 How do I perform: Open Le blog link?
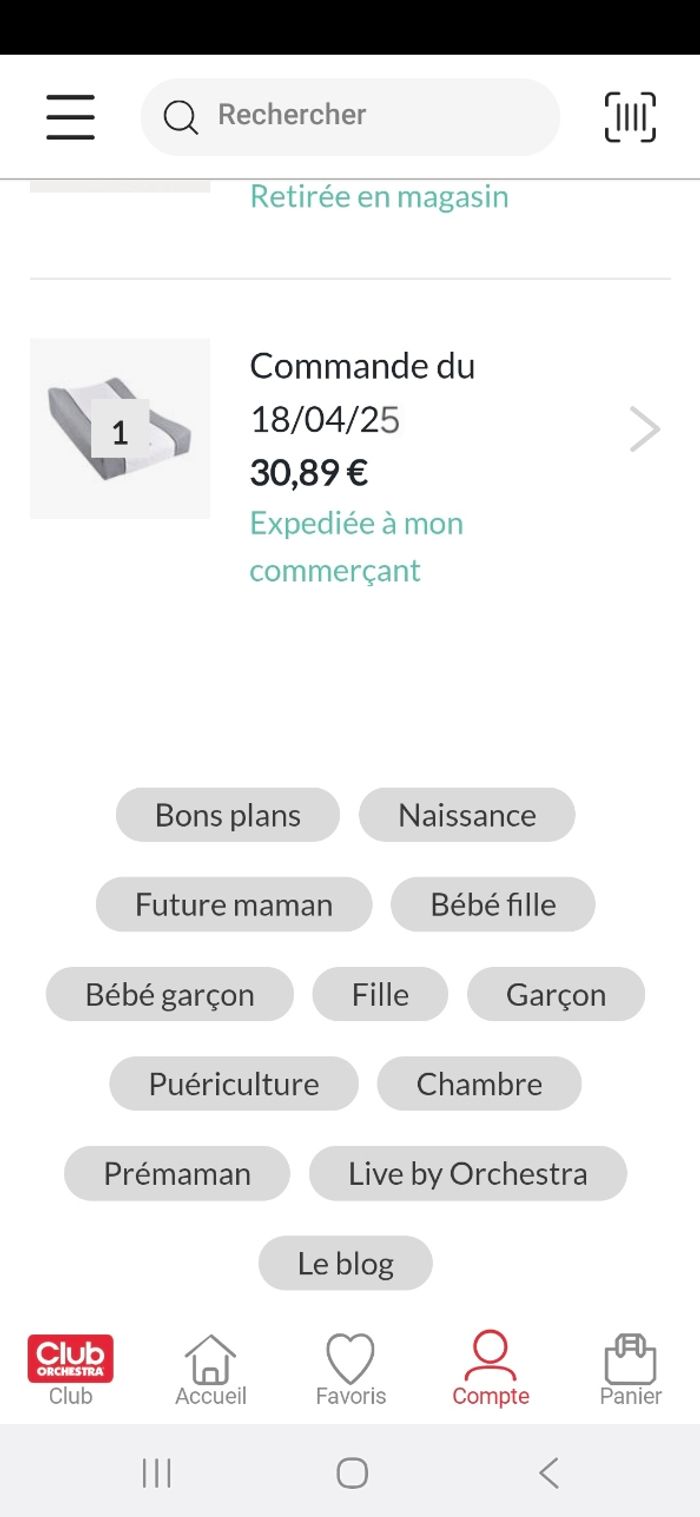[345, 1263]
